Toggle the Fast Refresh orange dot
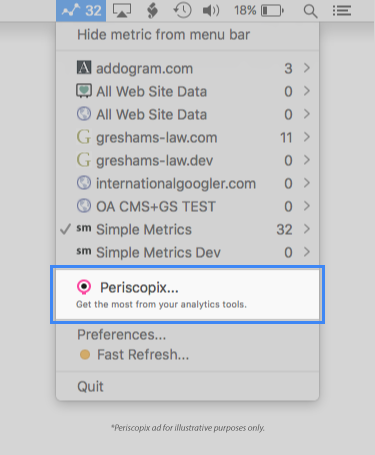 click(85, 354)
